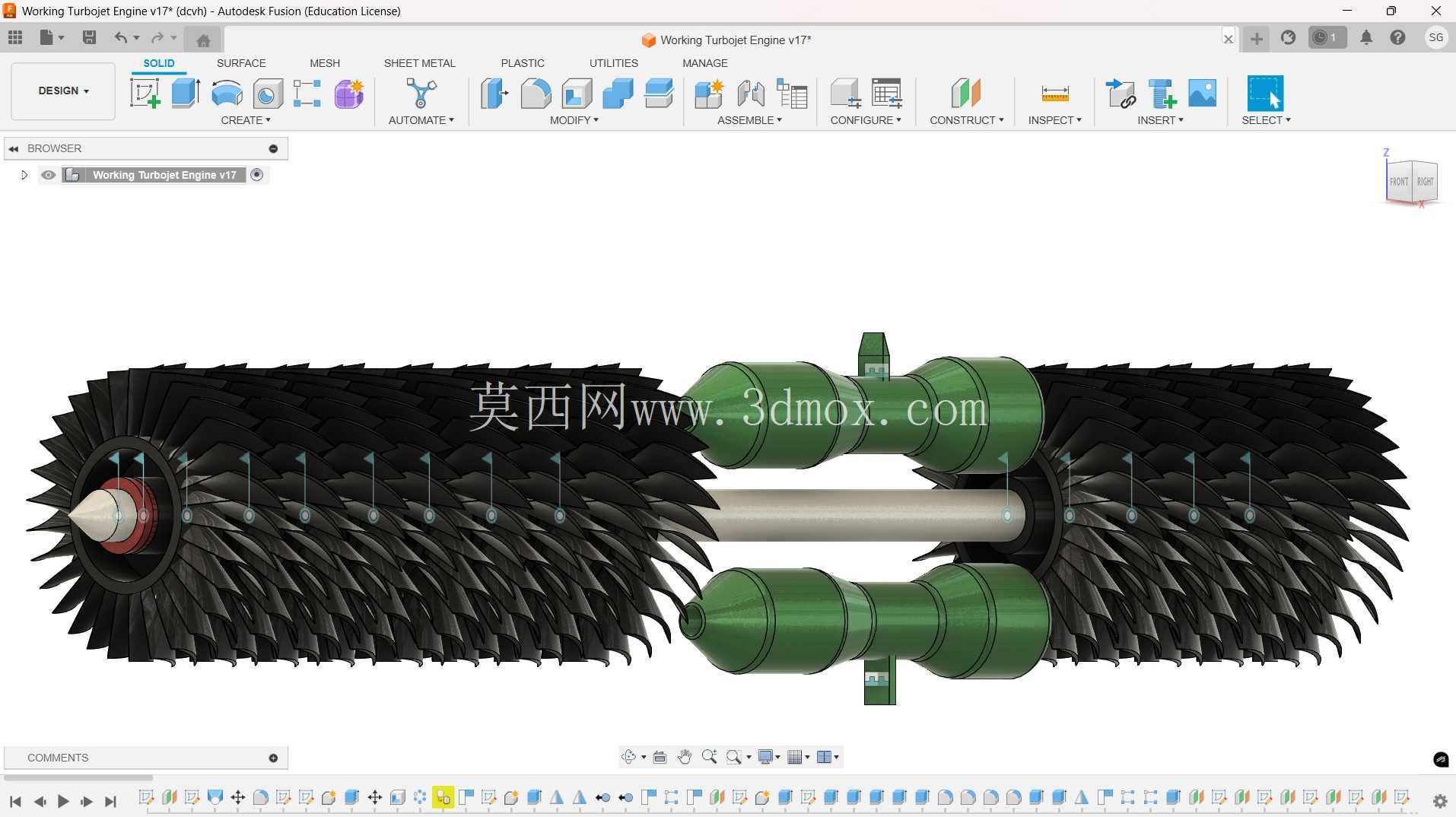Click the Measure ruler icon

pos(1055,94)
